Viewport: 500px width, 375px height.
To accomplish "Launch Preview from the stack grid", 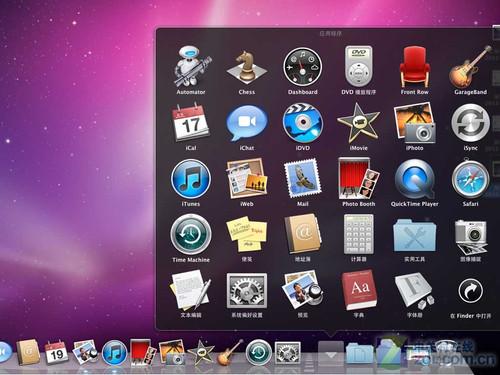I will (x=303, y=290).
